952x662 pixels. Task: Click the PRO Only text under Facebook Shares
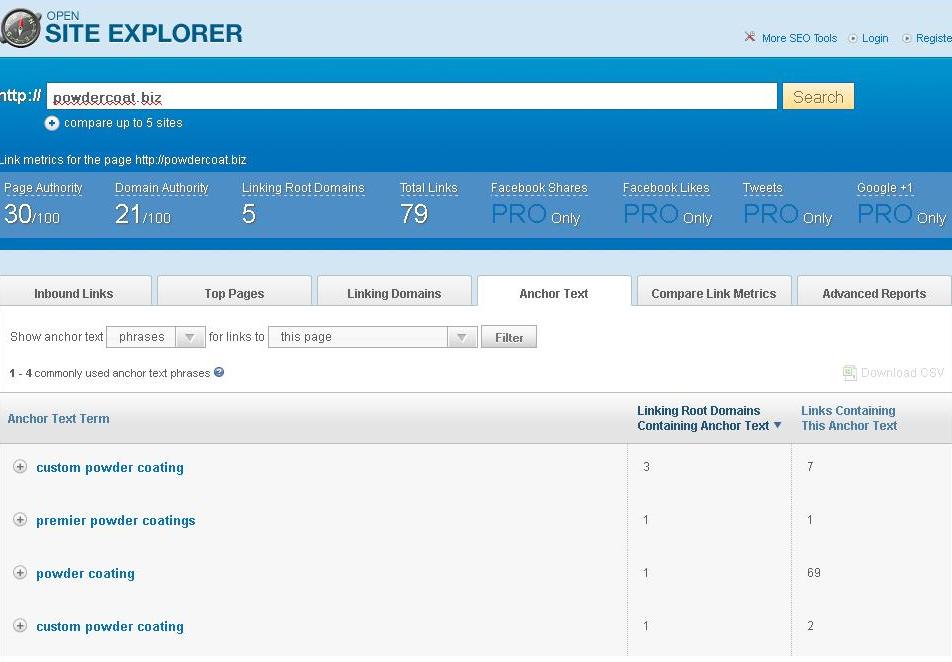click(536, 214)
